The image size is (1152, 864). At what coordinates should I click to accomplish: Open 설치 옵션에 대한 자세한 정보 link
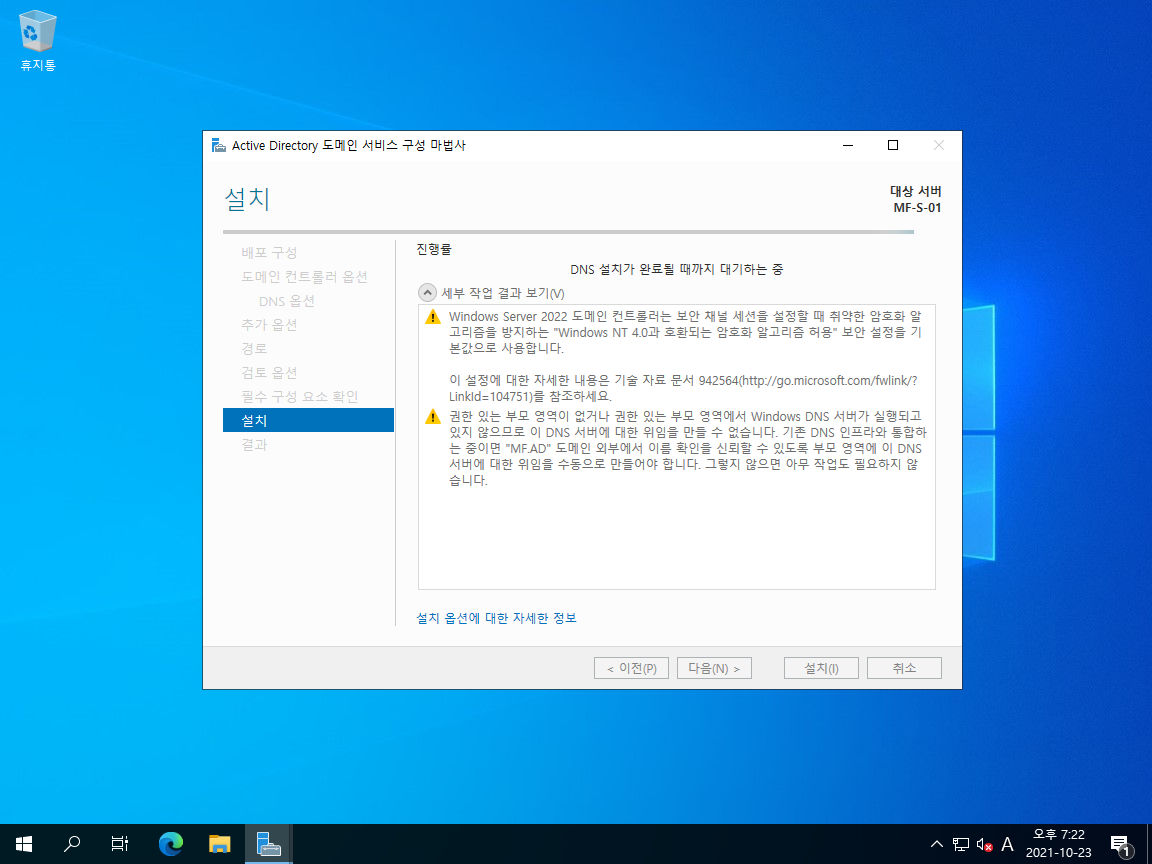[x=497, y=619]
